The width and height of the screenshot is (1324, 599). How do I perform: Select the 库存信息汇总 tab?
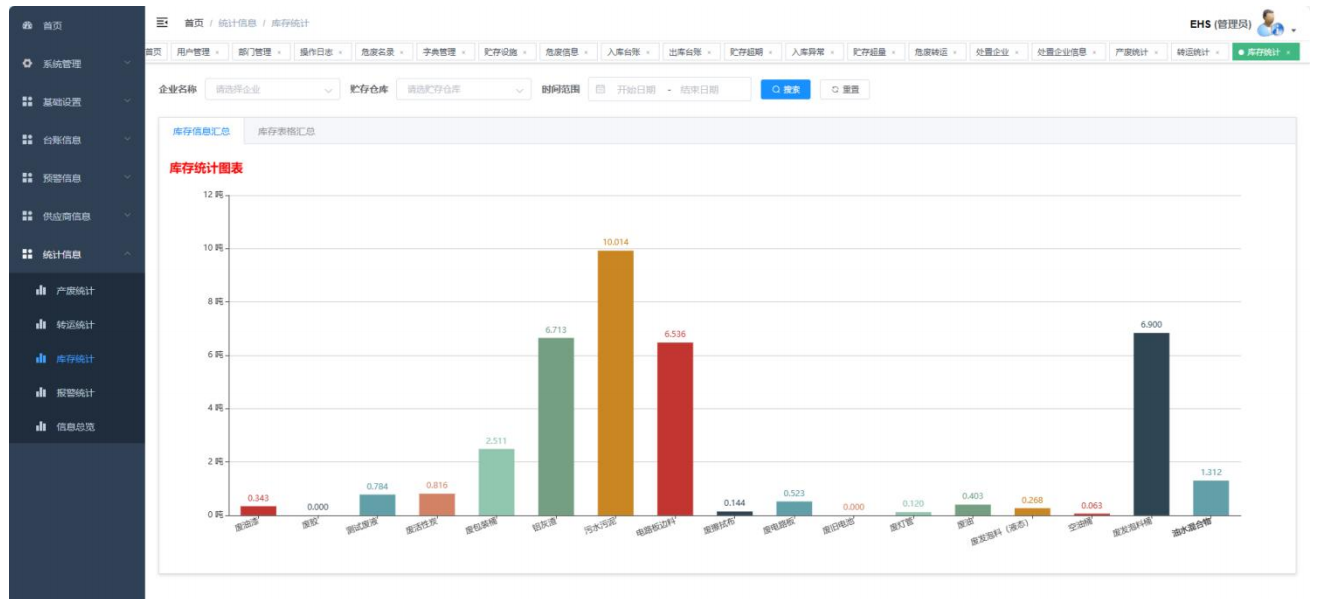[201, 131]
